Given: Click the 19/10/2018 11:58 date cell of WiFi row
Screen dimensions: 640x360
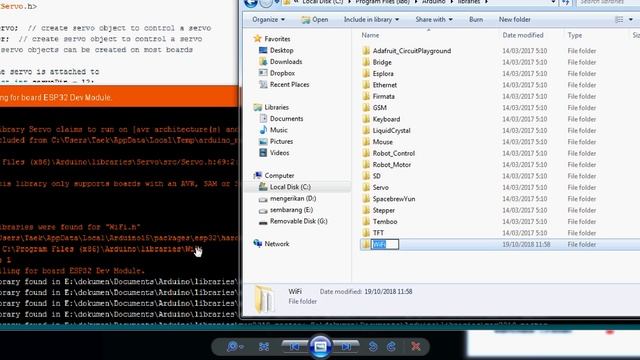Looking at the screenshot, I should click(526, 244).
